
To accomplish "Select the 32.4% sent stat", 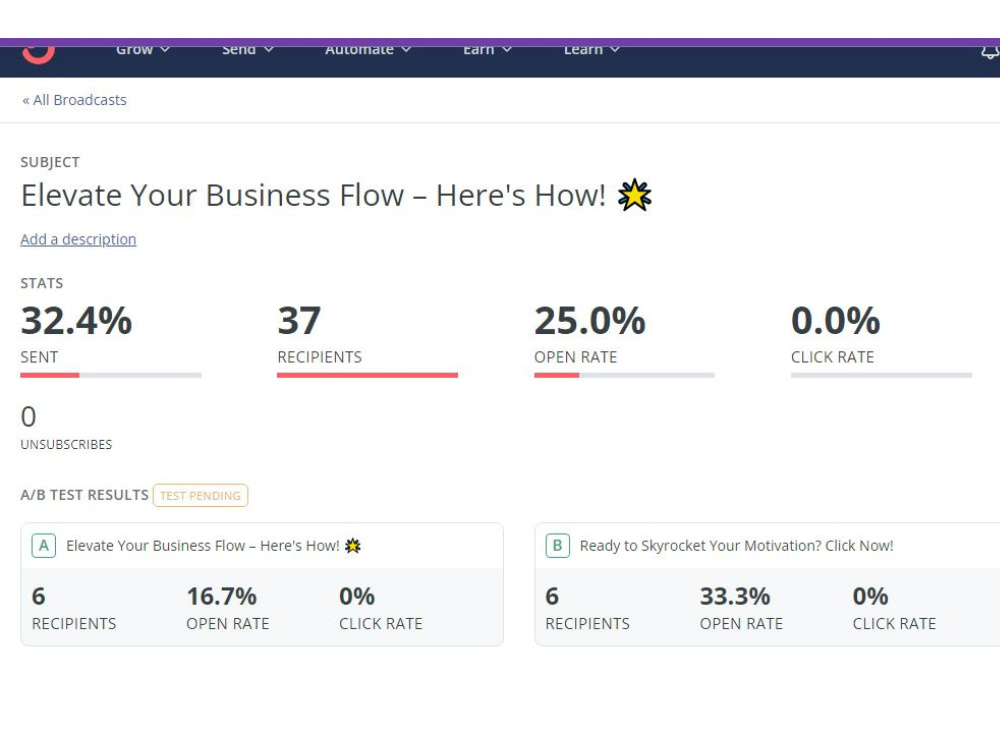I will [77, 321].
